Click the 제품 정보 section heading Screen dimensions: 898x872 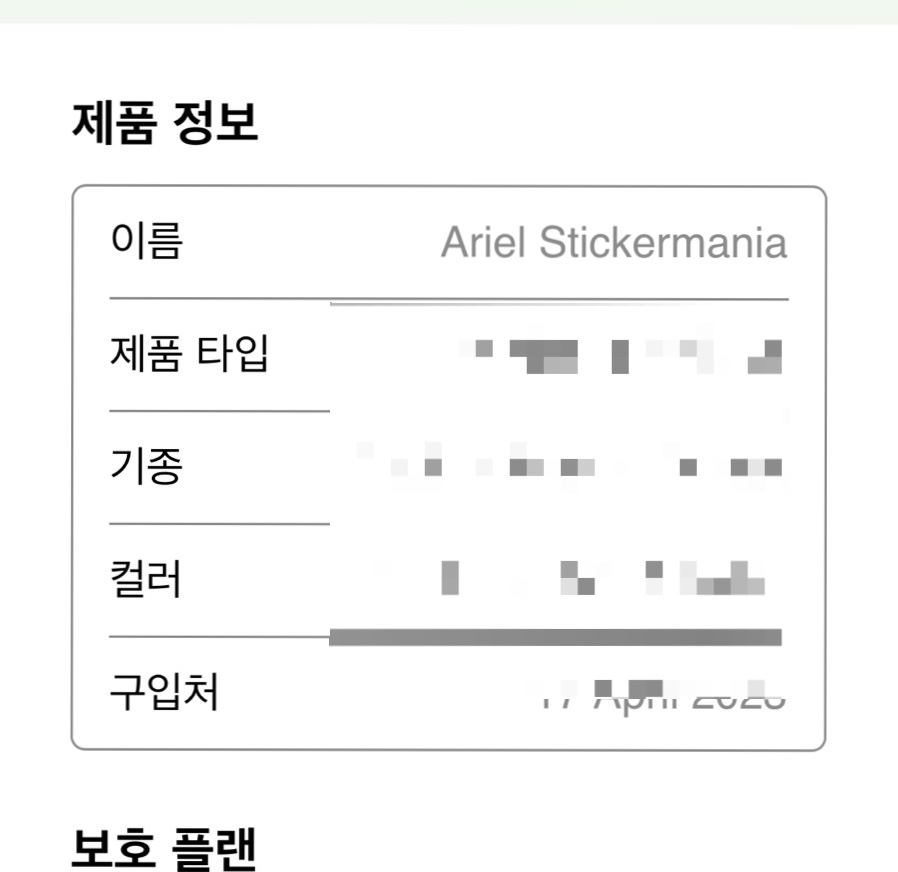[165, 123]
